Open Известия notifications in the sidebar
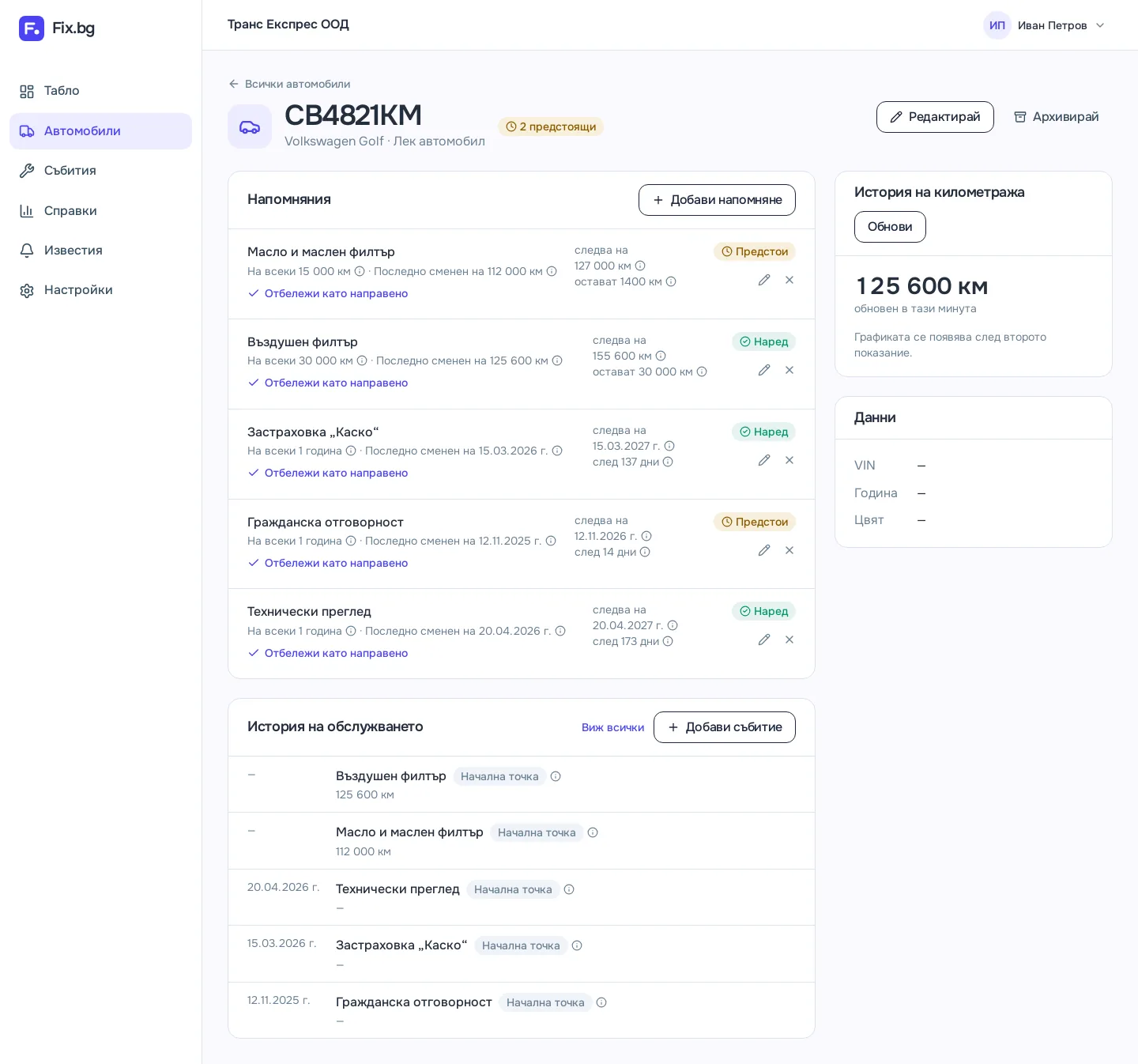Viewport: 1138px width, 1064px height. point(100,251)
